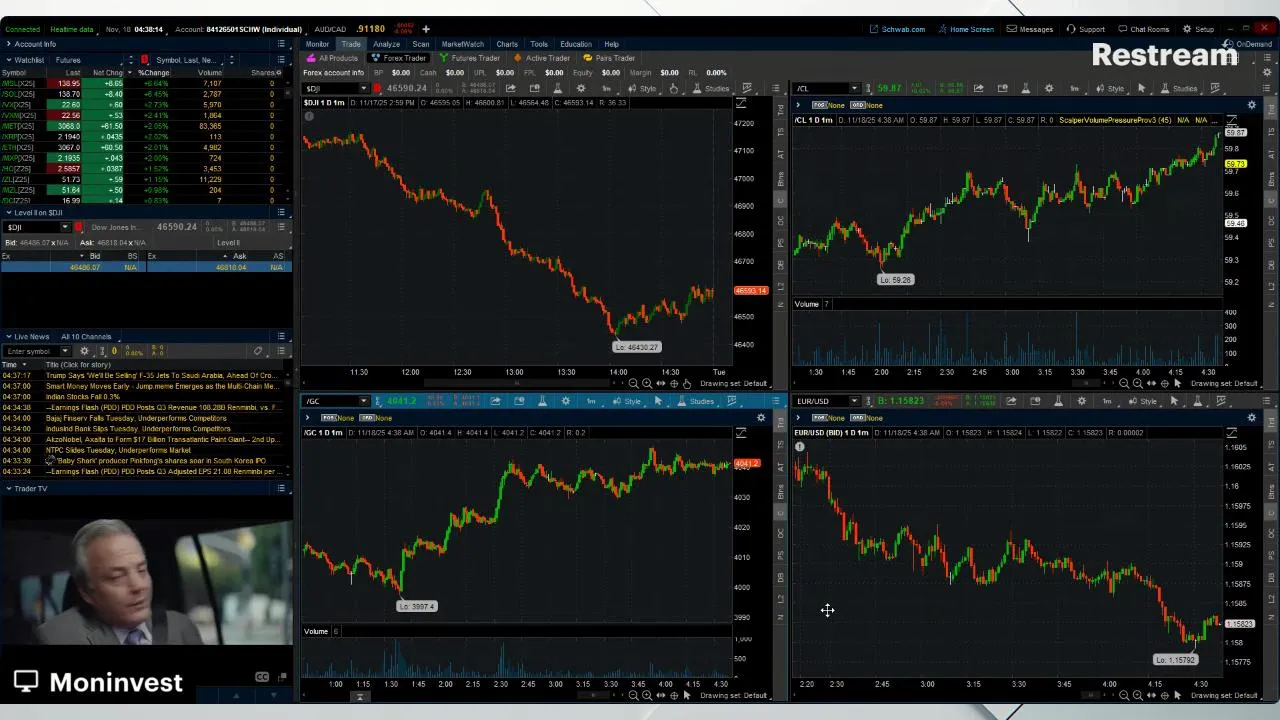1280x720 pixels.
Task: Open /CL chart symbol dropdown
Action: pos(854,88)
